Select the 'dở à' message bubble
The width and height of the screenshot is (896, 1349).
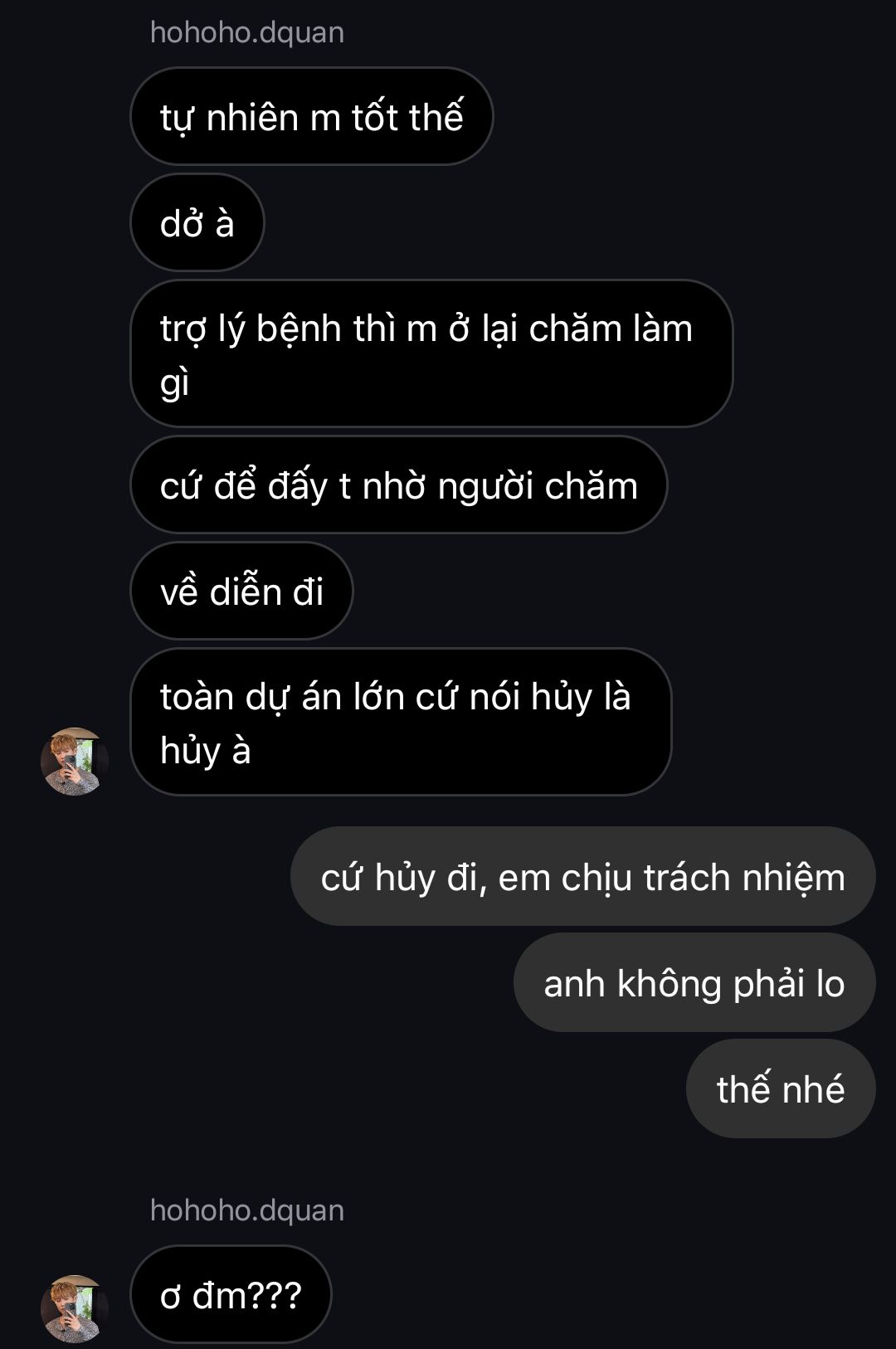[197, 222]
